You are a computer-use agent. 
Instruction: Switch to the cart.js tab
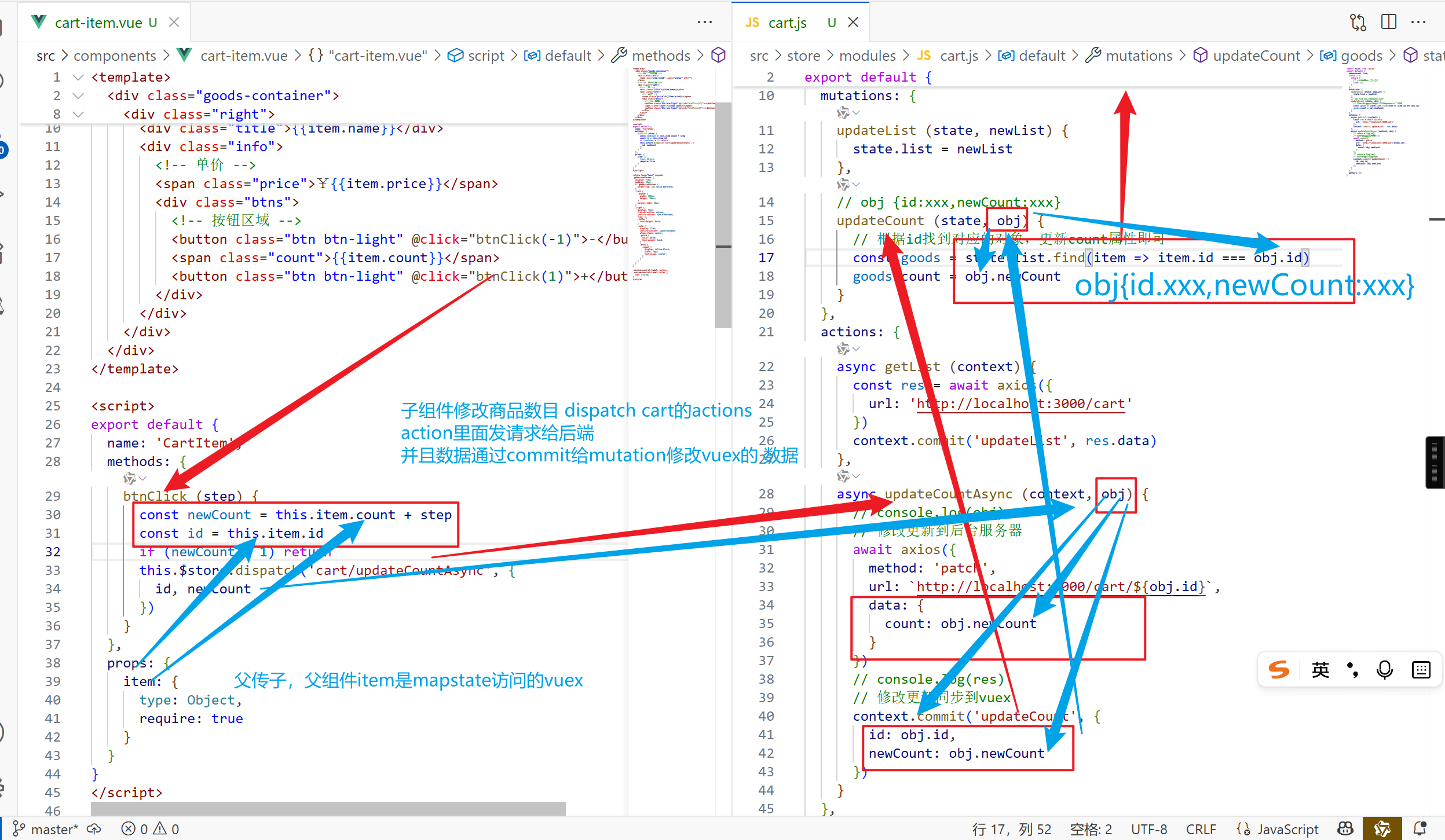(787, 23)
